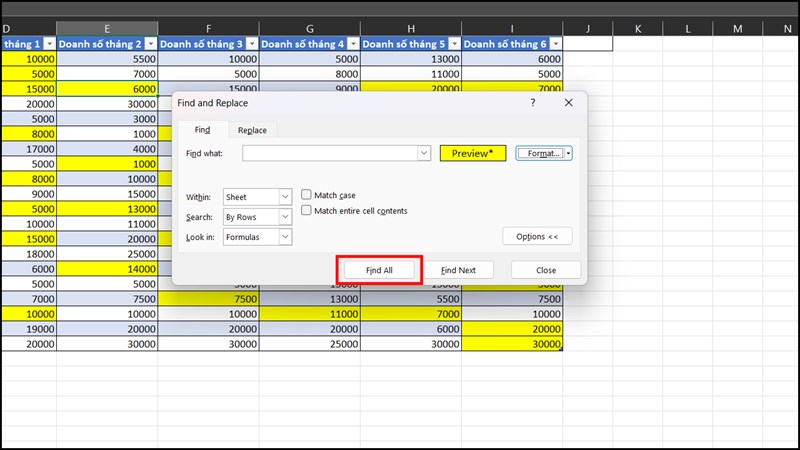Select the Find tab
The height and width of the screenshot is (450, 800).
click(x=202, y=130)
